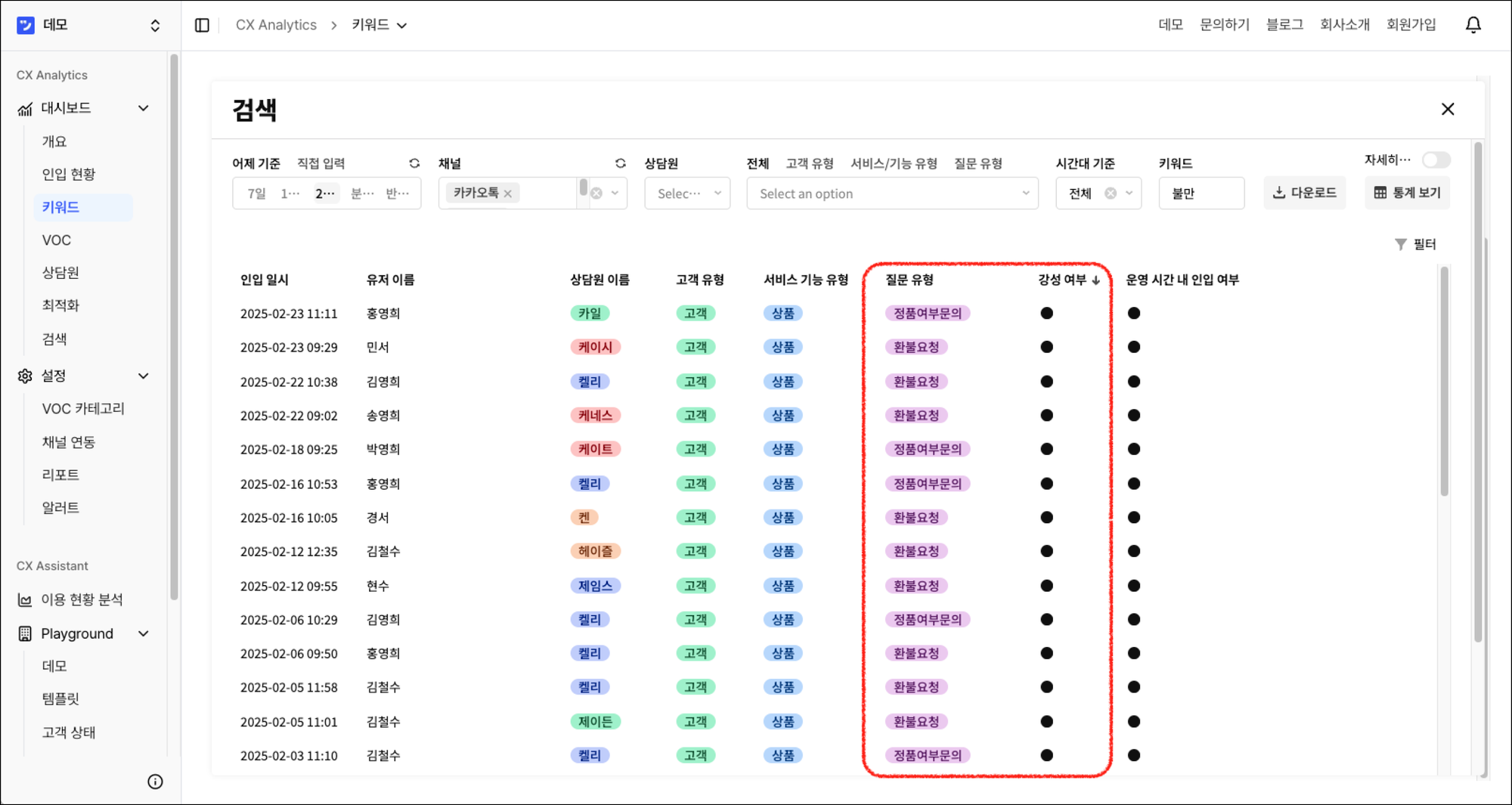This screenshot has width=1512, height=805.
Task: Collapse the 대시보드 sidebar section
Action: click(x=143, y=108)
